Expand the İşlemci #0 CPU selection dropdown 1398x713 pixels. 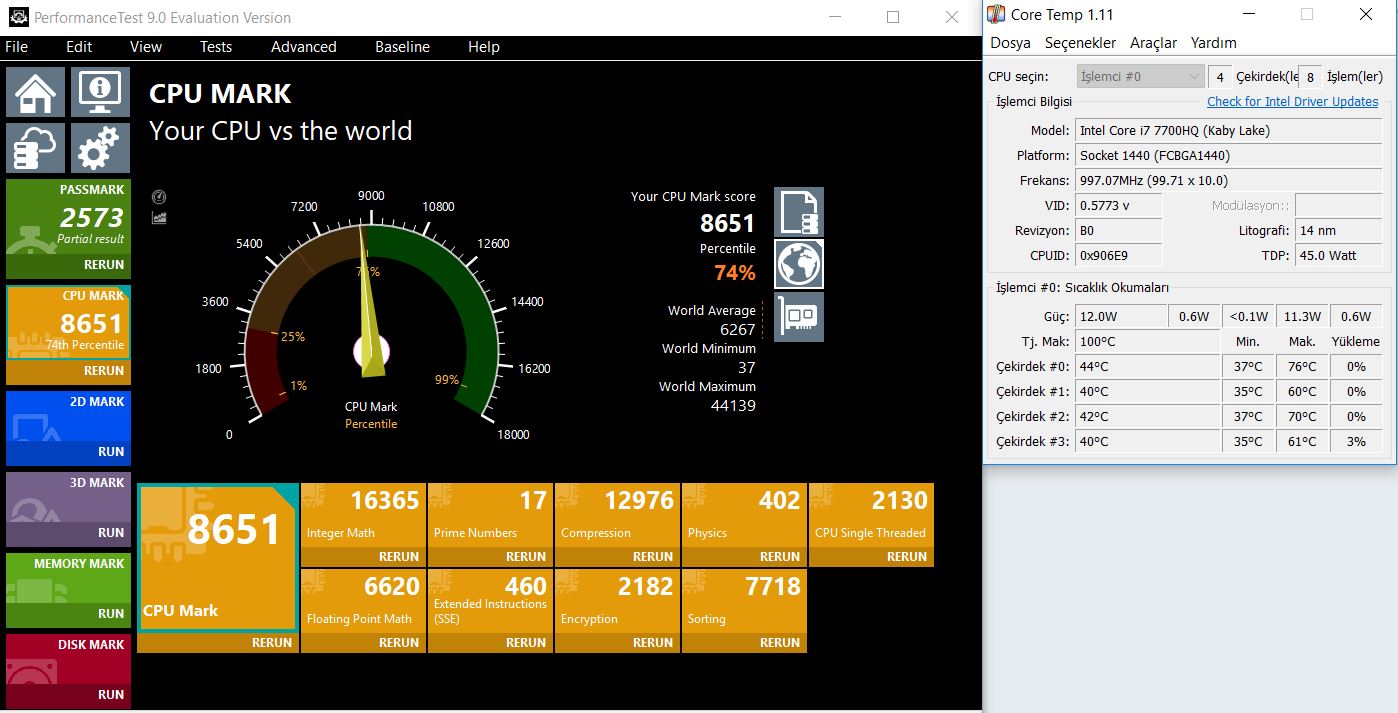1140,76
